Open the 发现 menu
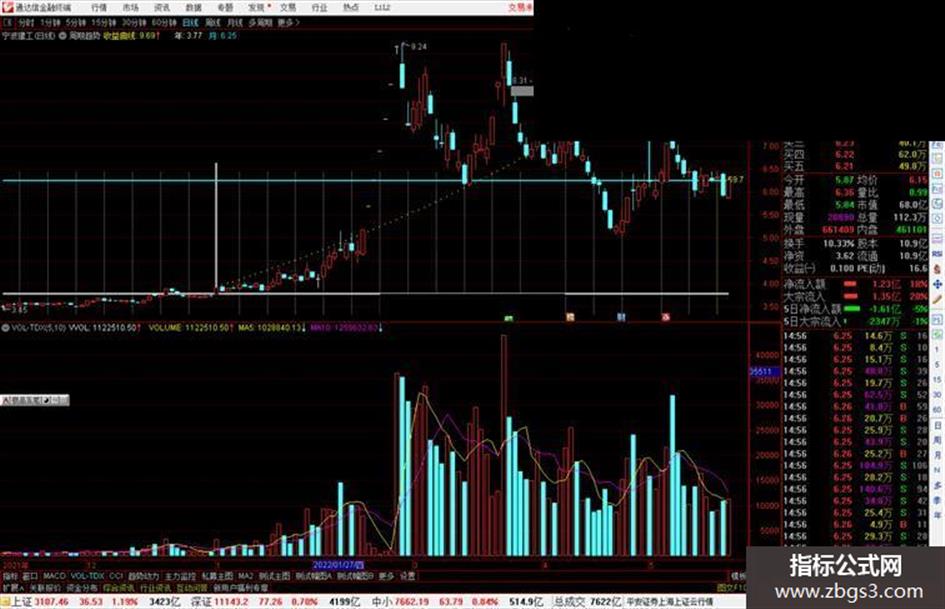 (x=257, y=7)
